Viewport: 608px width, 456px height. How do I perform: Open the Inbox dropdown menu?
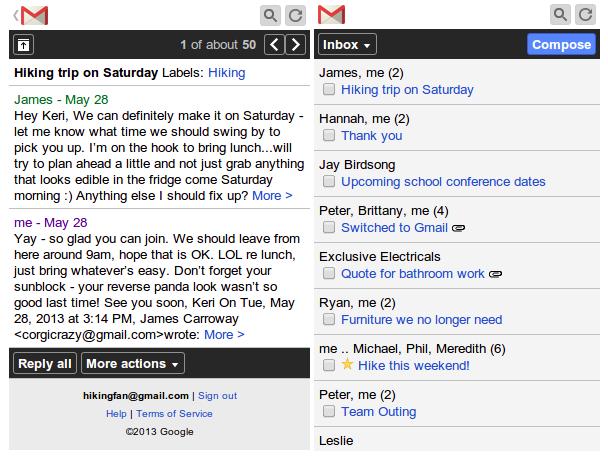click(x=348, y=45)
